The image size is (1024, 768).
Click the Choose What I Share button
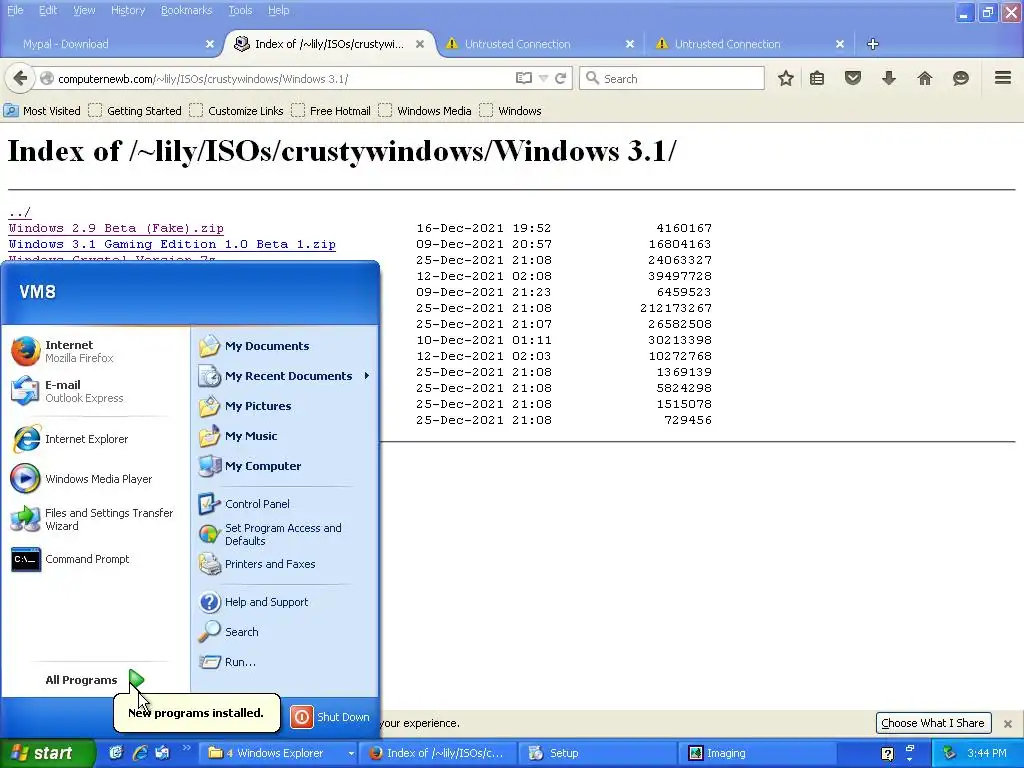click(933, 723)
